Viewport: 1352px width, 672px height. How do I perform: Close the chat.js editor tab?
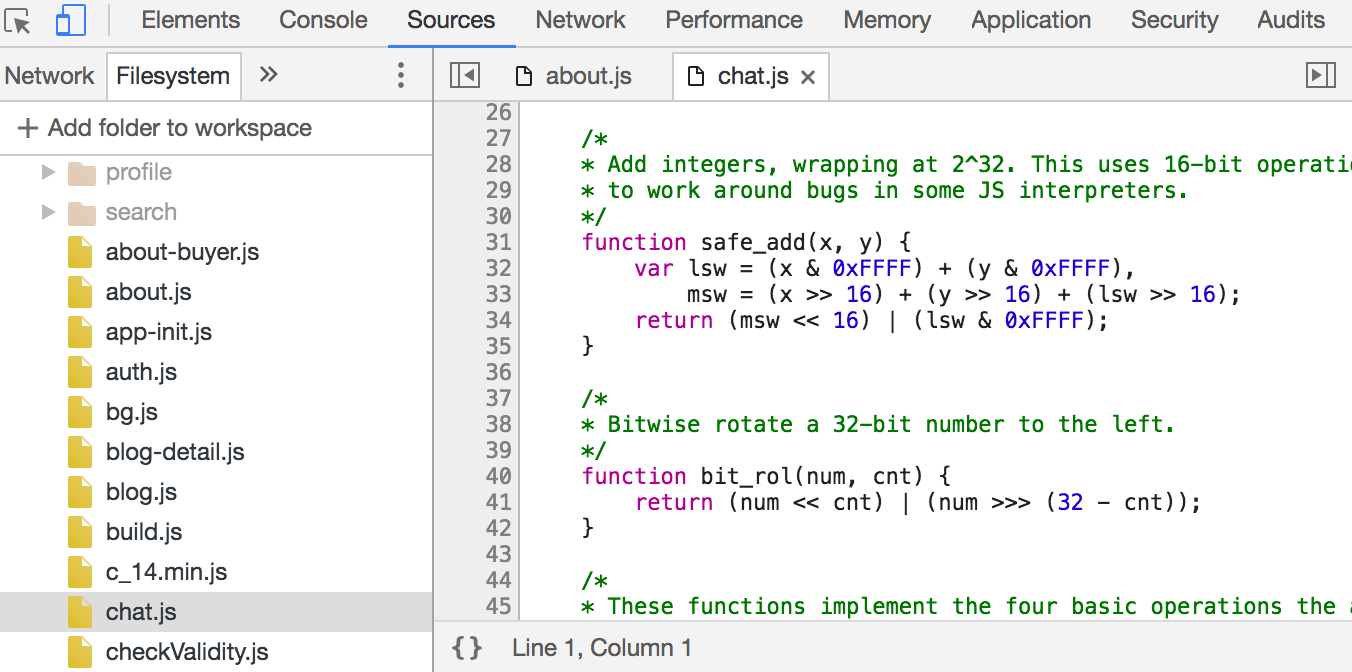point(809,77)
